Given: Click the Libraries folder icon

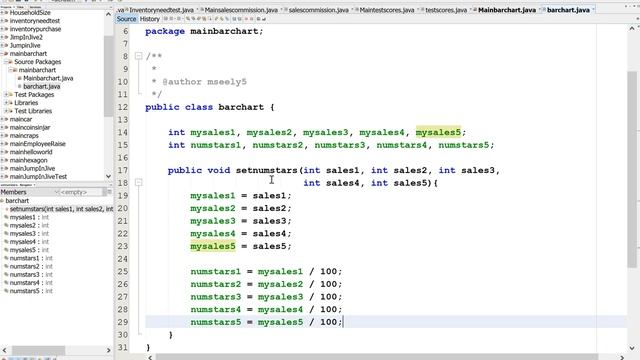Looking at the screenshot, I should pos(11,103).
